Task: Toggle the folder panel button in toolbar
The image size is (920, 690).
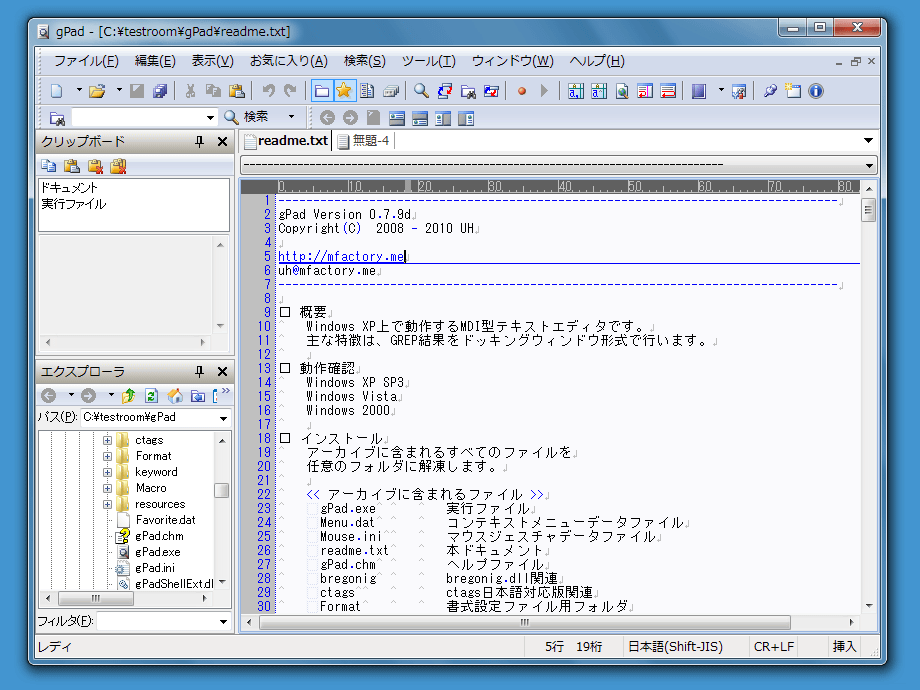Action: pyautogui.click(x=322, y=91)
